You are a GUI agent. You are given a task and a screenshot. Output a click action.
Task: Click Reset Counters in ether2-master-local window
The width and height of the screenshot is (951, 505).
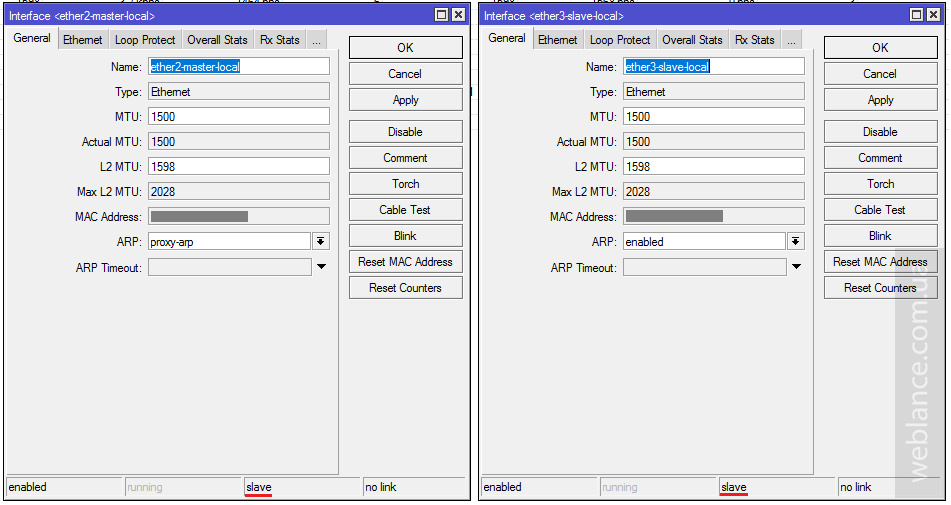(405, 288)
